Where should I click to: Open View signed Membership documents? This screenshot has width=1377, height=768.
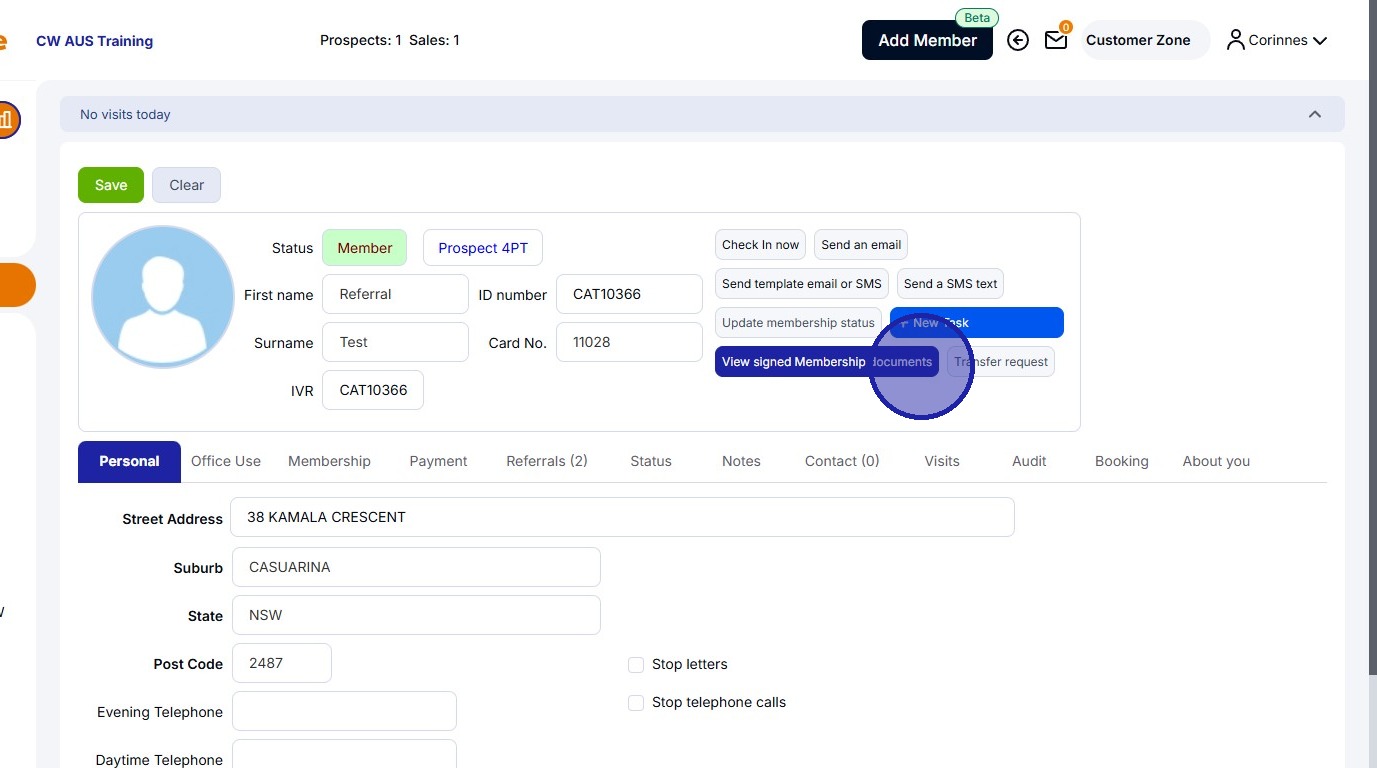827,362
